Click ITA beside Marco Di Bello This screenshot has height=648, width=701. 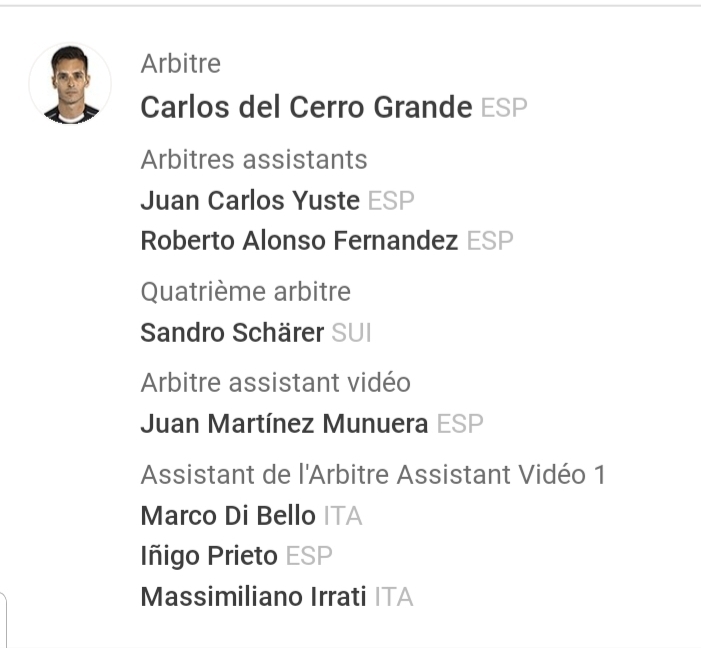click(343, 517)
